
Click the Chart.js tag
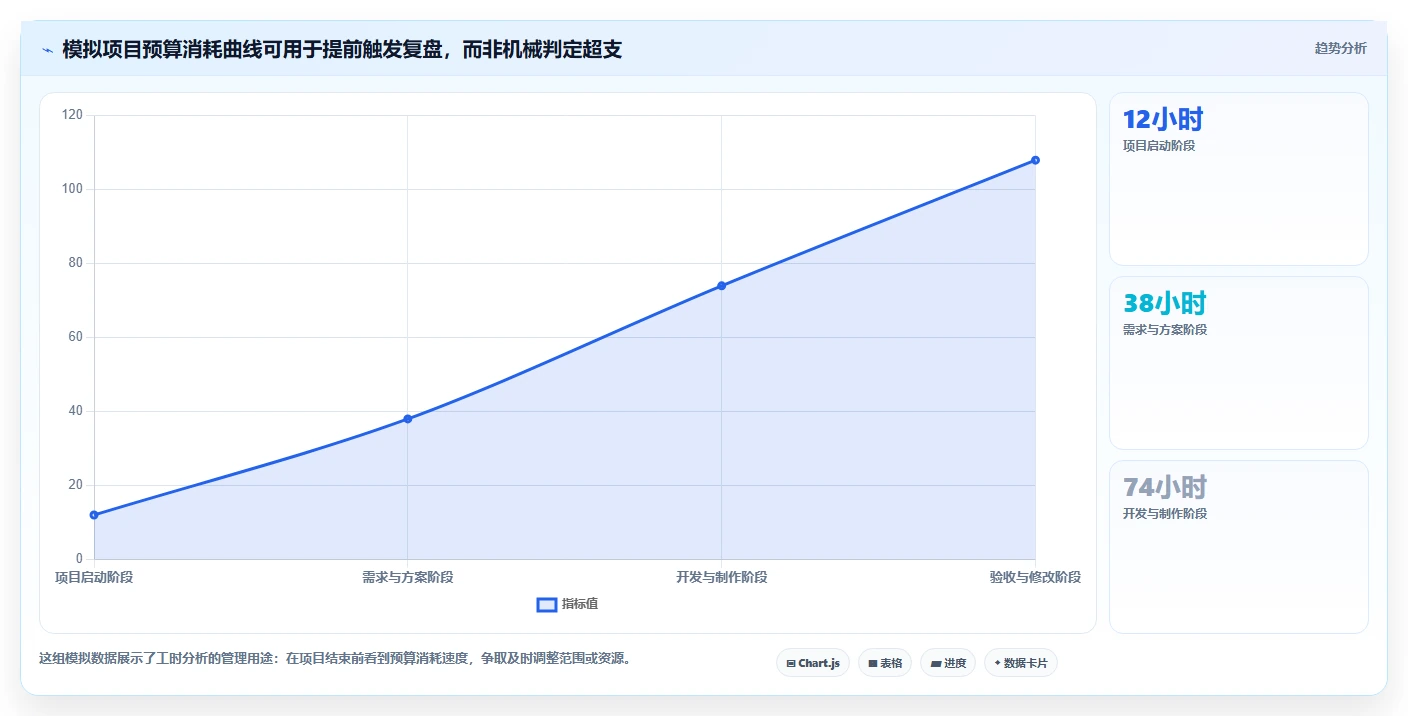pos(813,663)
